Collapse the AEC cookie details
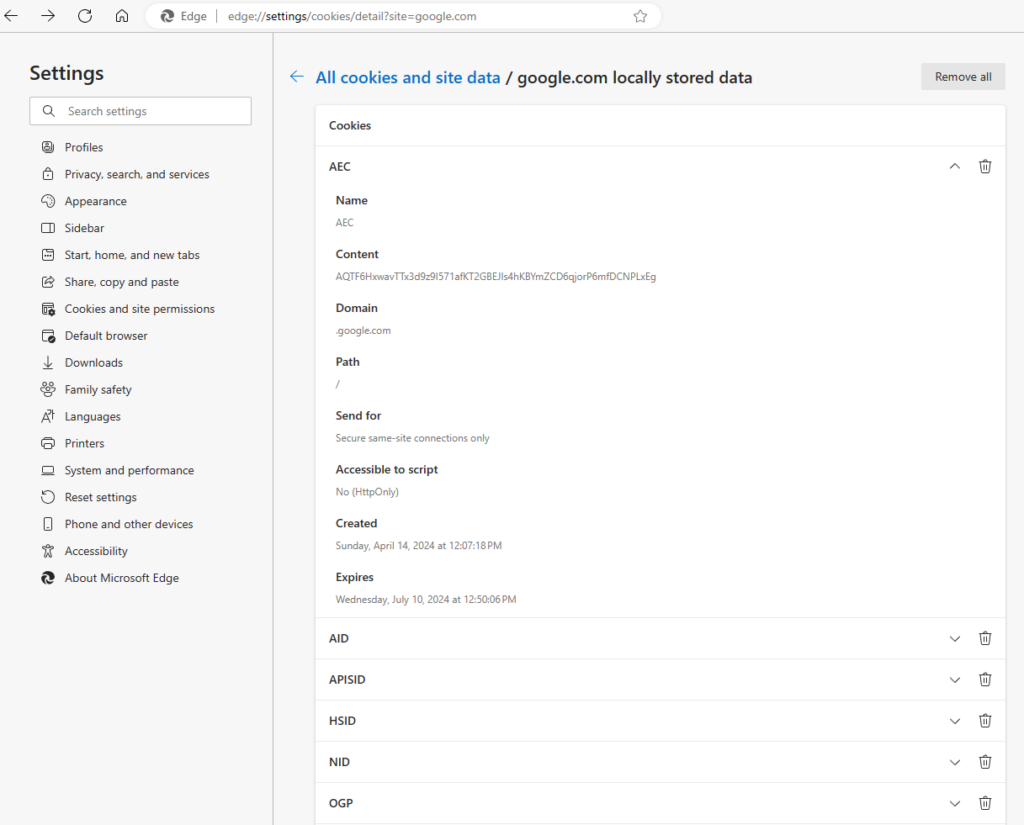The image size is (1024, 825). (x=955, y=167)
